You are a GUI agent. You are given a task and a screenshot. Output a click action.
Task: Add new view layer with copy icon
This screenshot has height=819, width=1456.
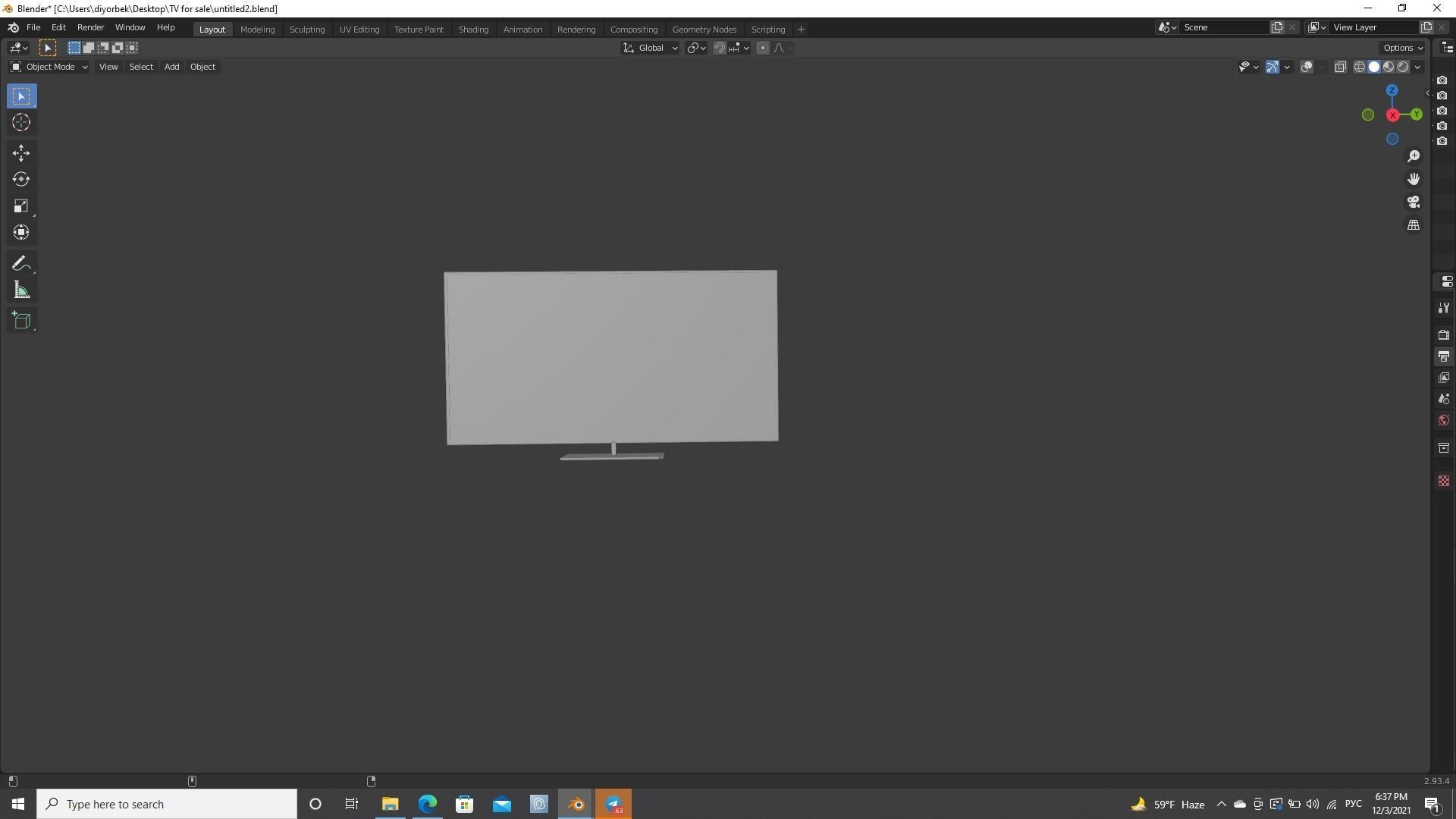(1426, 27)
